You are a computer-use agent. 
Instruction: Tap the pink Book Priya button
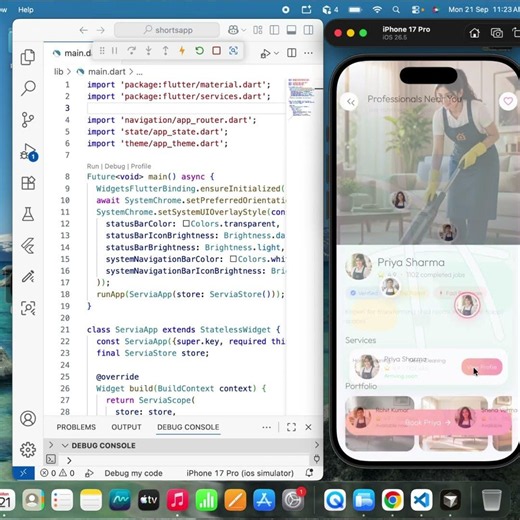click(428, 422)
